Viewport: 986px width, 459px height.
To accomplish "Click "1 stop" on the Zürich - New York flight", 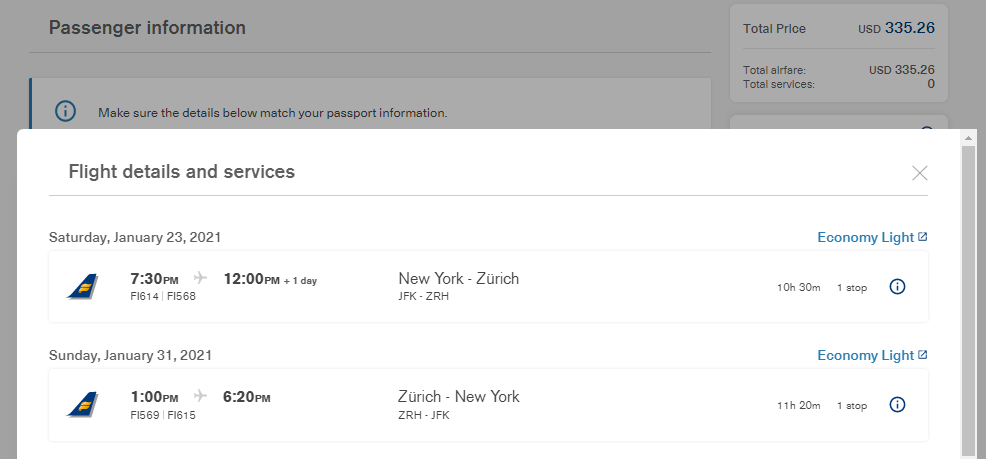I will (x=852, y=406).
